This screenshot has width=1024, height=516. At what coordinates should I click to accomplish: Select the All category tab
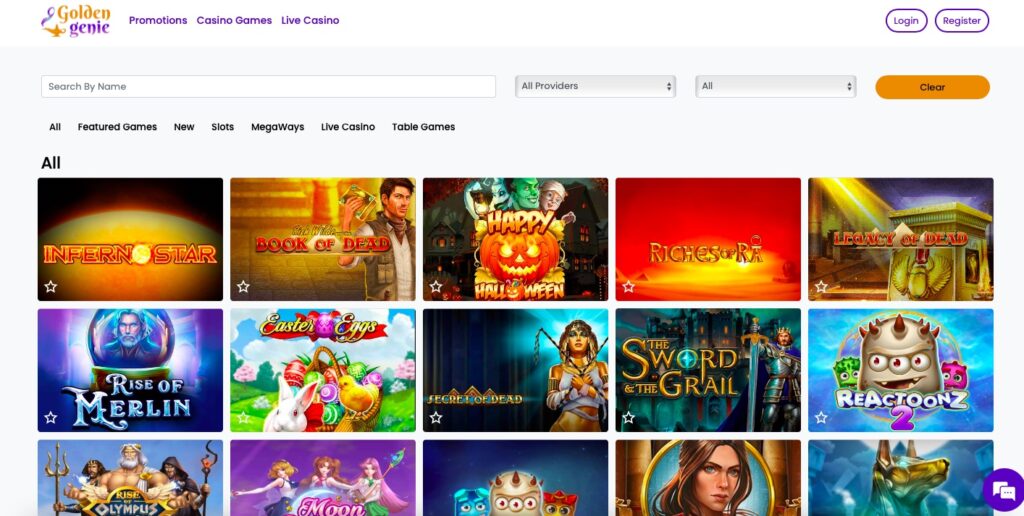(55, 127)
